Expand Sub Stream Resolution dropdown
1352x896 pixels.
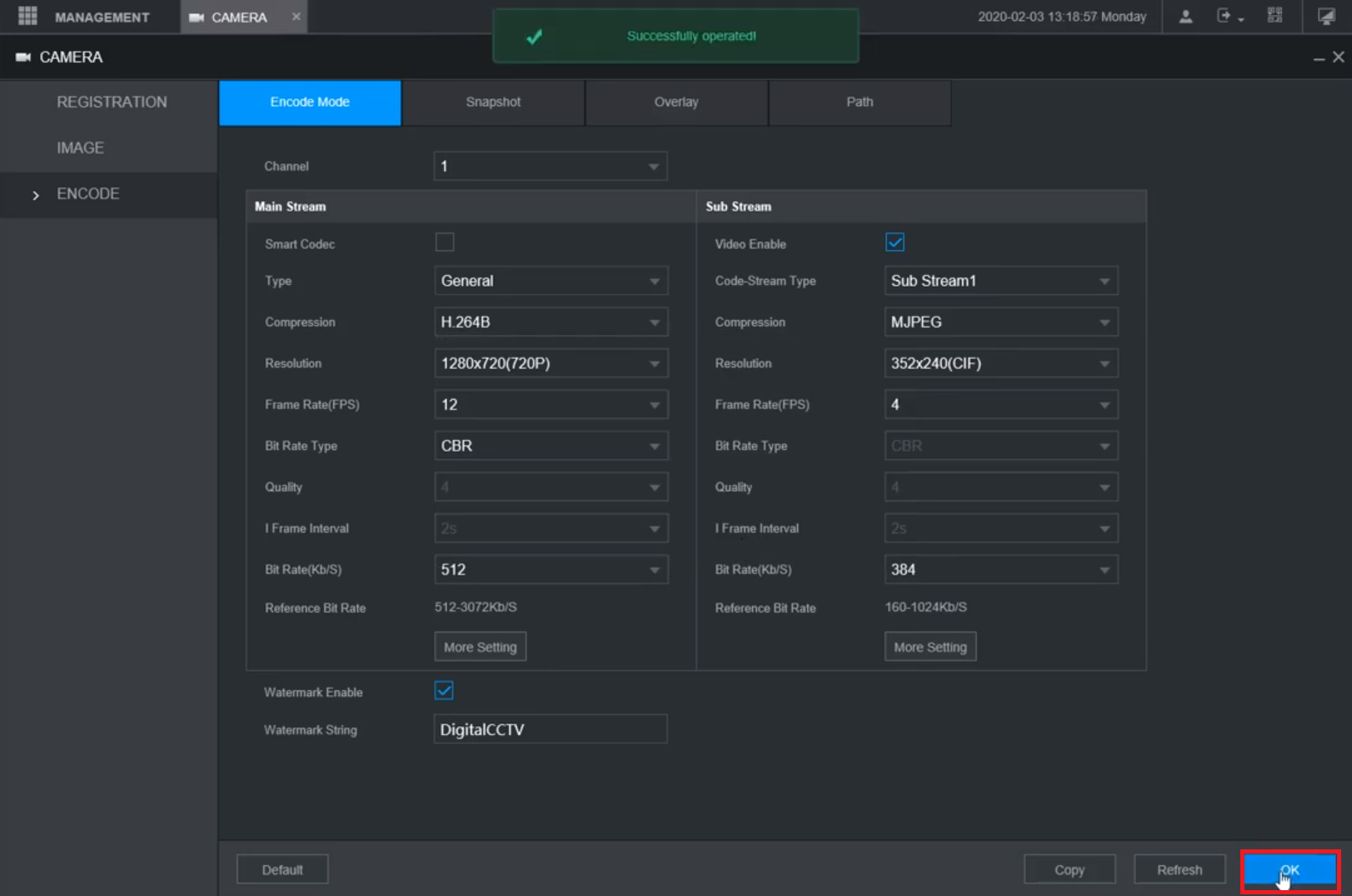pyautogui.click(x=1000, y=363)
